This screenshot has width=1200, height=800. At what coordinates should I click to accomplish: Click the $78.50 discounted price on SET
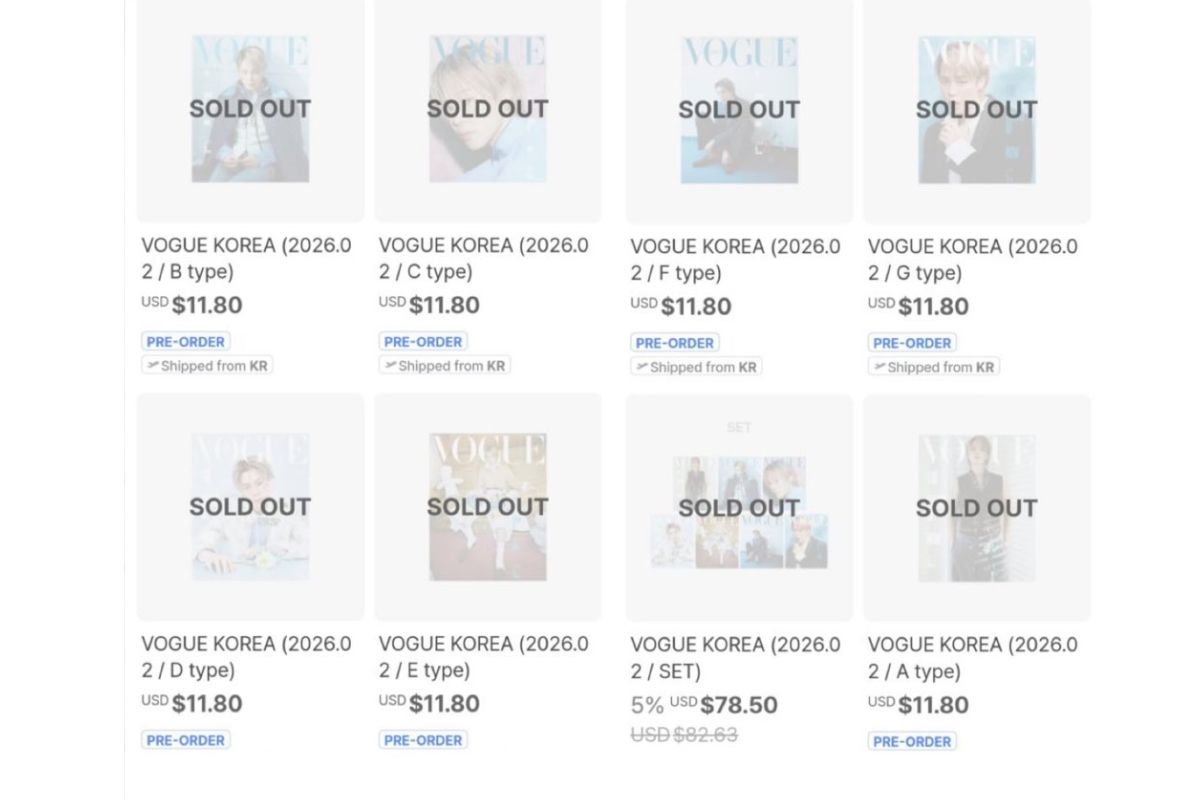coord(739,705)
